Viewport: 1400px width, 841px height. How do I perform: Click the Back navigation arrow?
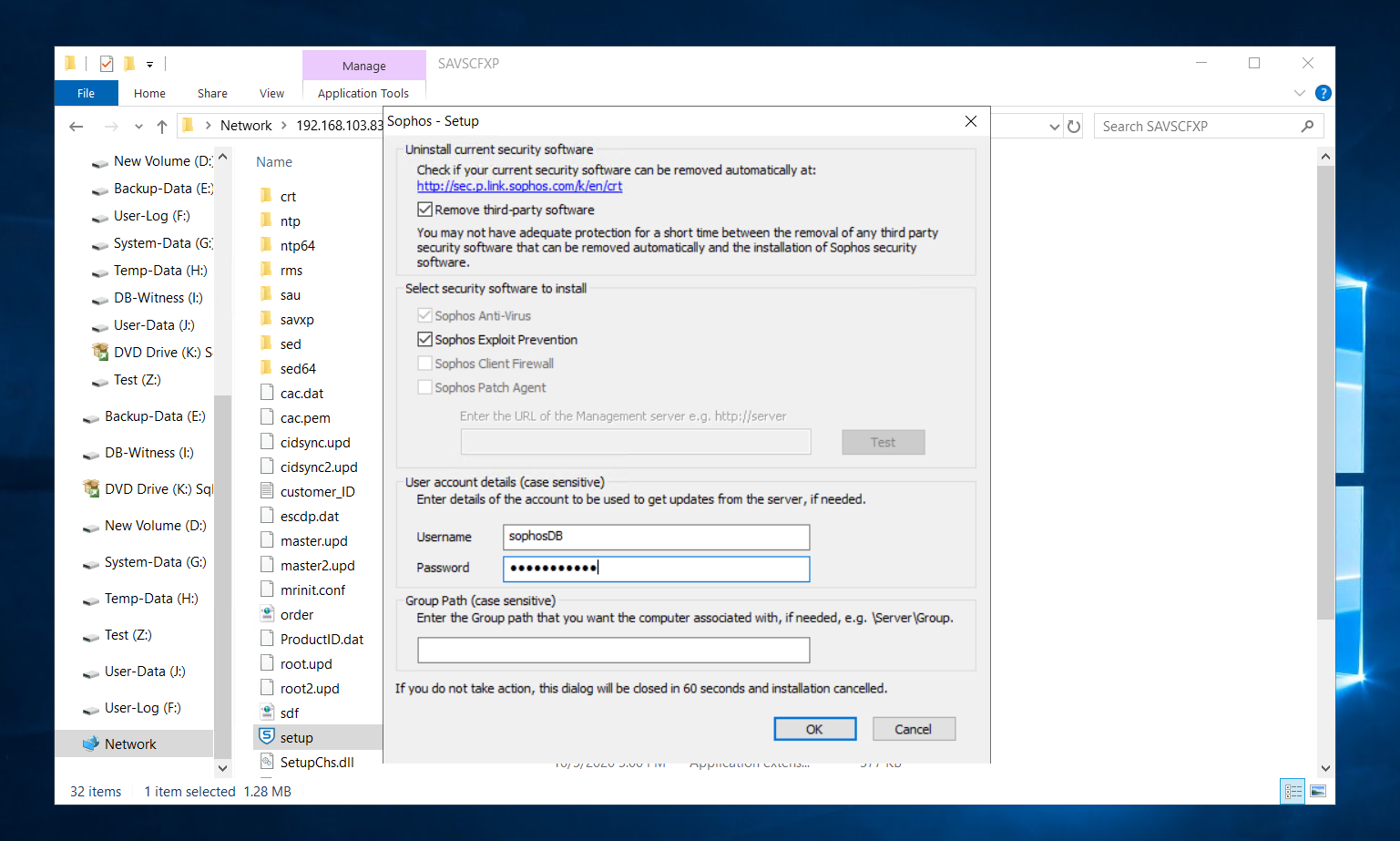77,127
